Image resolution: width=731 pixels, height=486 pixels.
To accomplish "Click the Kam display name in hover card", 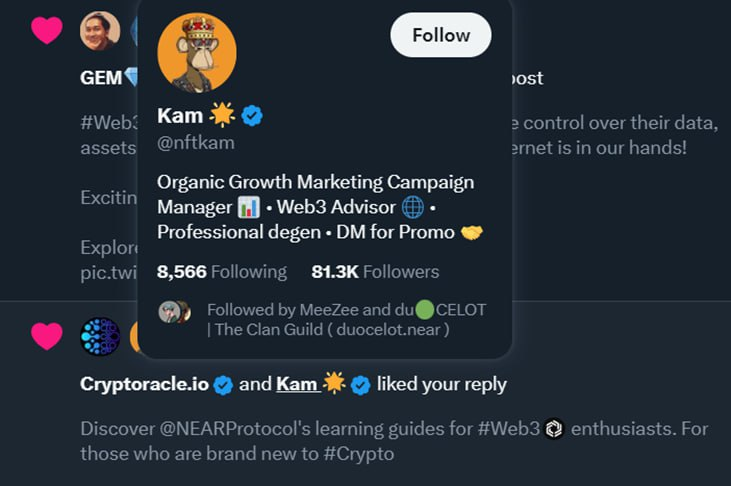I will click(x=180, y=116).
